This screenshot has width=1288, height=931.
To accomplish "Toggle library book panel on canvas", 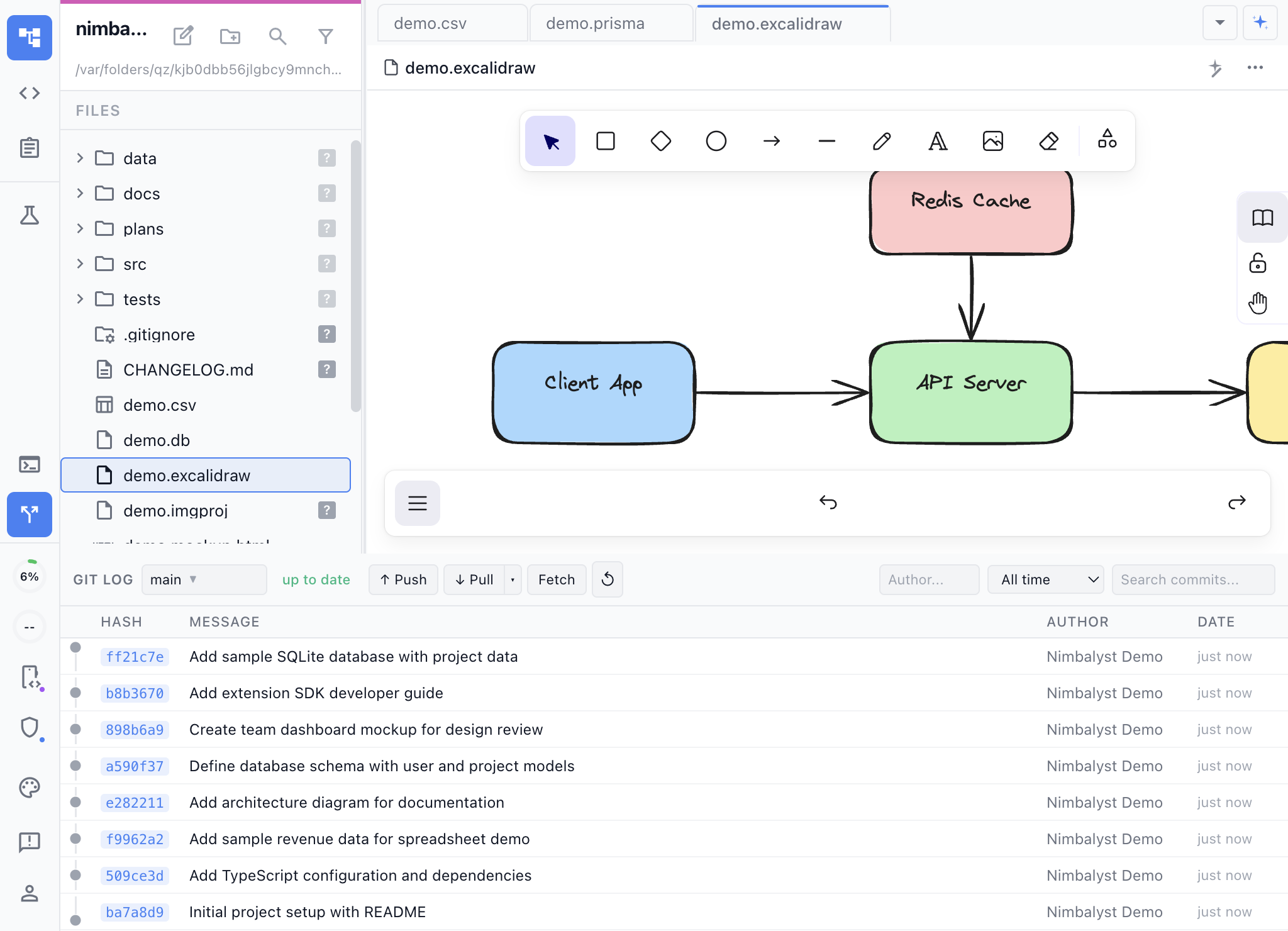I will tap(1262, 218).
